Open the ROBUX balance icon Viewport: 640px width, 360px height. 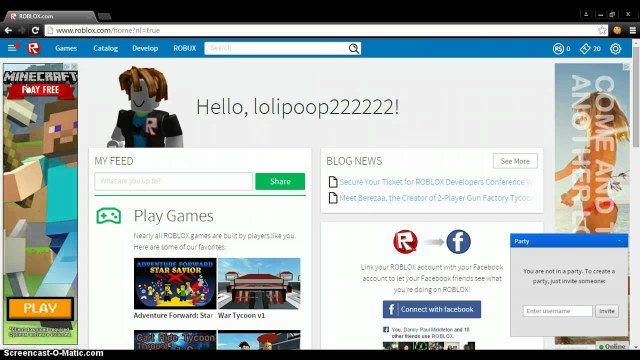(x=558, y=49)
